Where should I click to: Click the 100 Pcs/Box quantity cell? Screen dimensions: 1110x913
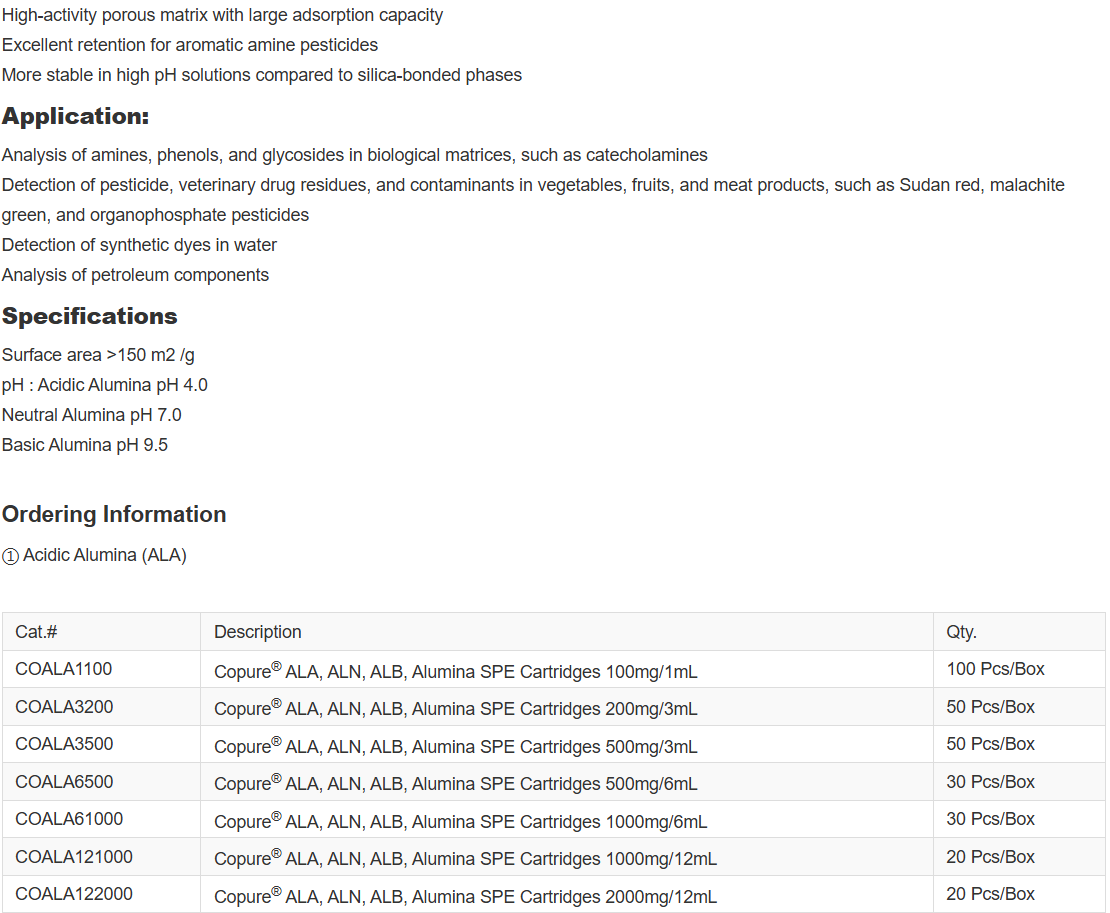(x=995, y=669)
